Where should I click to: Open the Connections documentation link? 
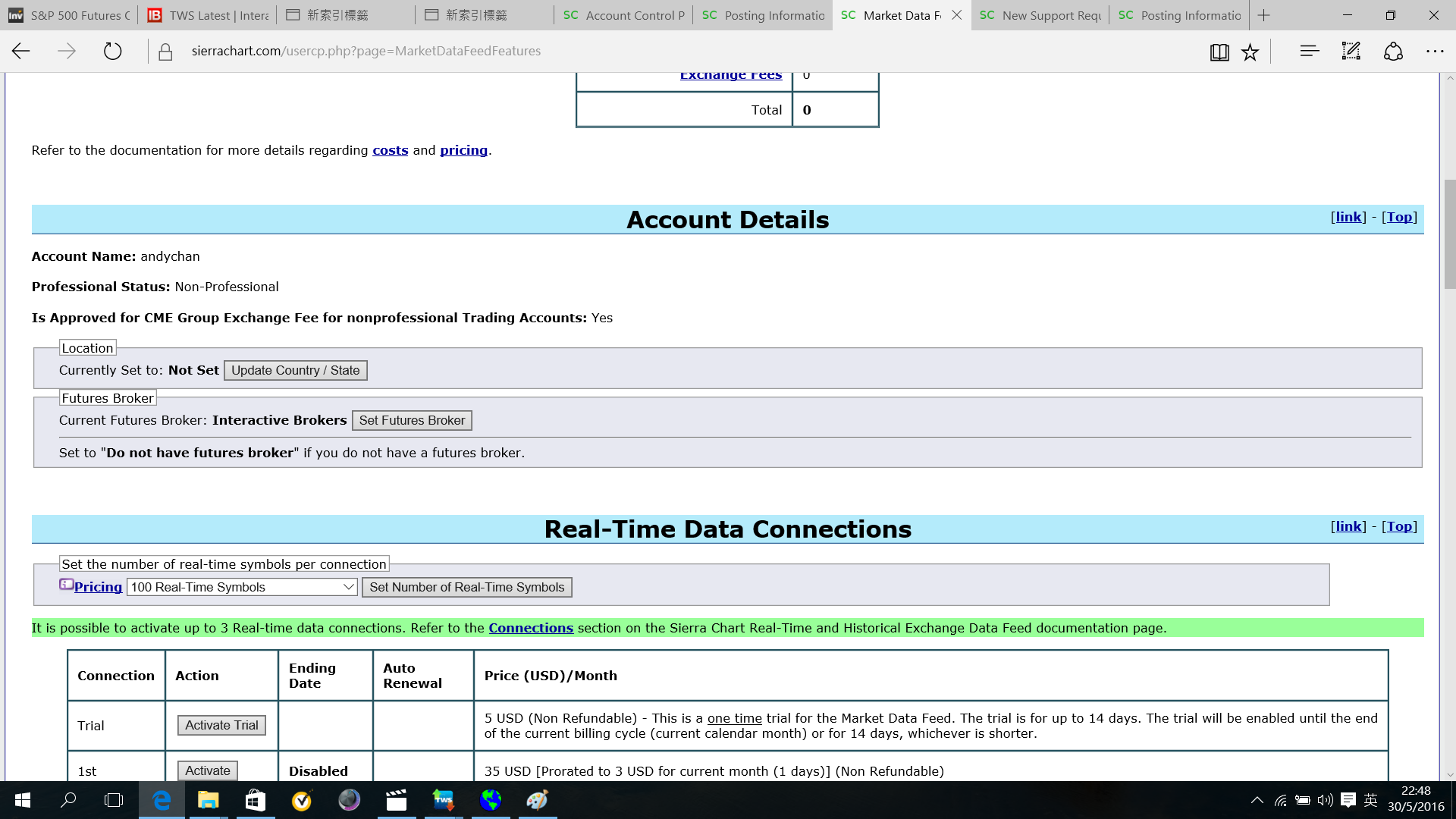tap(530, 628)
